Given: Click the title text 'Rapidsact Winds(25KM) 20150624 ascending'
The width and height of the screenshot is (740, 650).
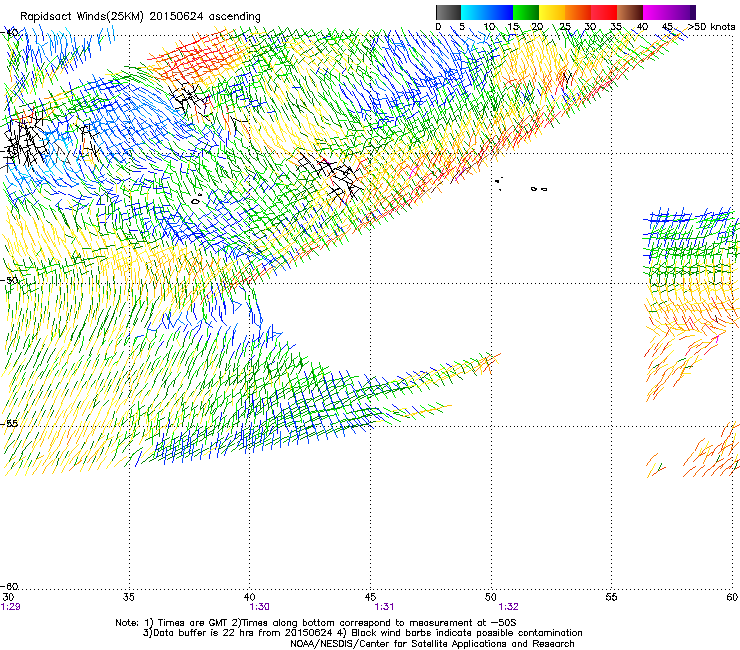Looking at the screenshot, I should pyautogui.click(x=140, y=17).
